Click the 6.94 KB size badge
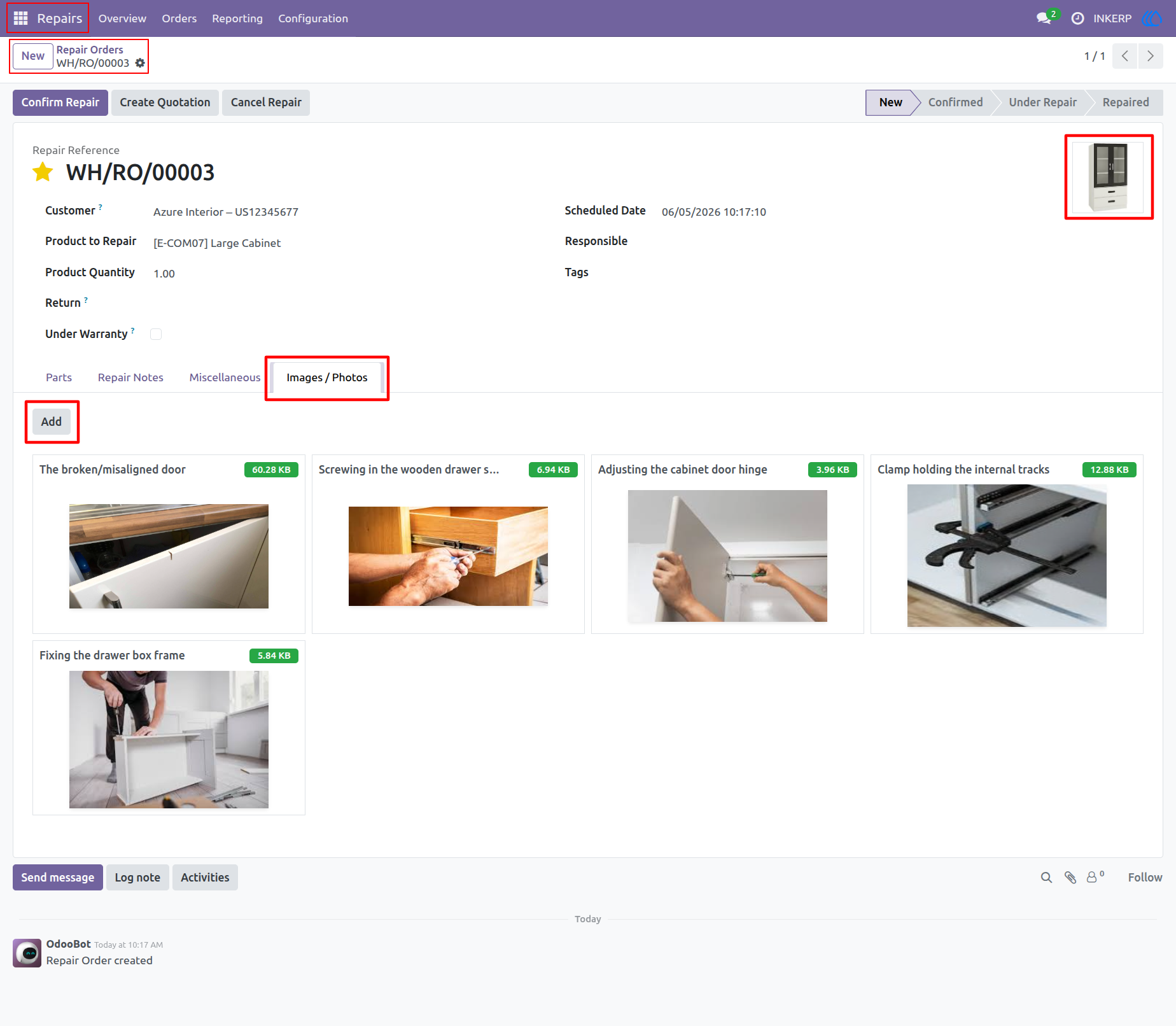Image resolution: width=1176 pixels, height=1026 pixels. point(553,470)
